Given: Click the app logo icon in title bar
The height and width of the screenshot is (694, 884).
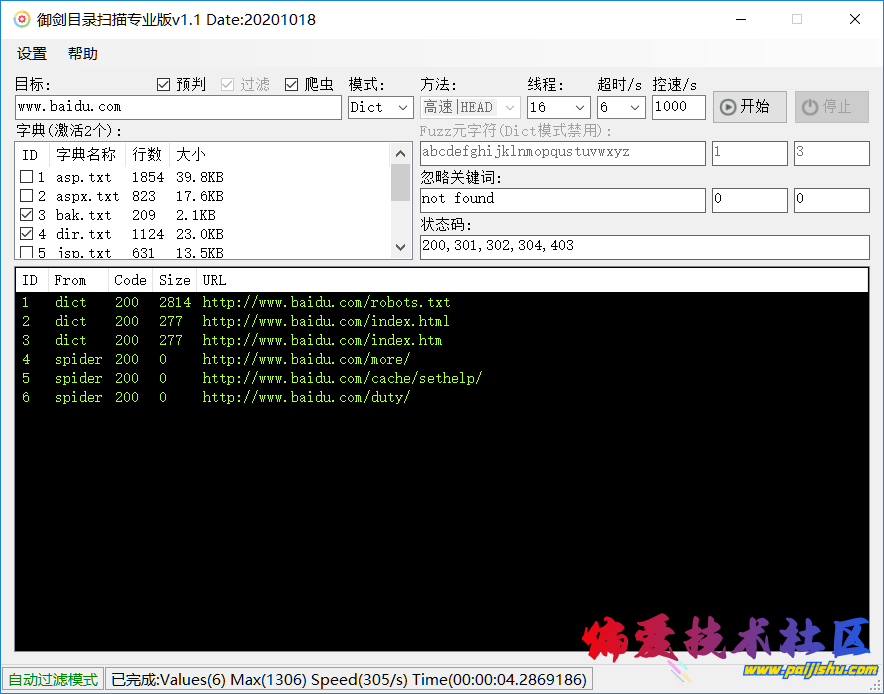Looking at the screenshot, I should tap(21, 19).
